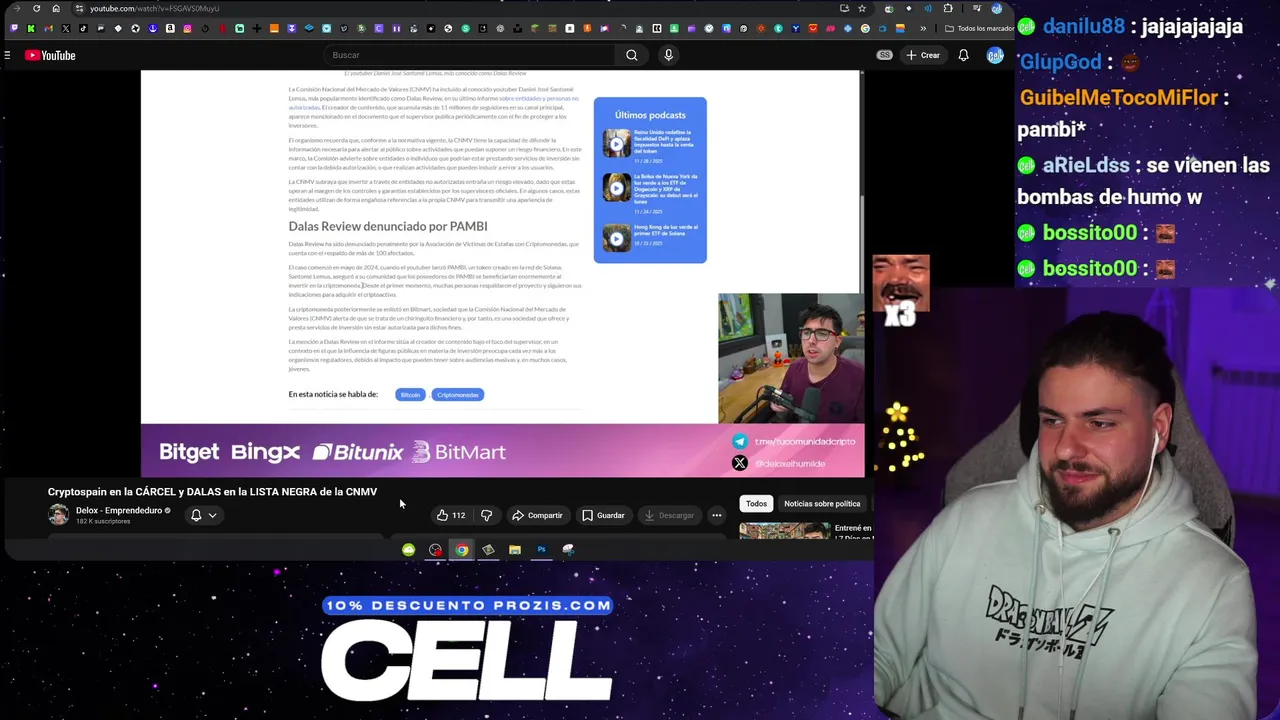Open the 'Entrené en' recommended video thumbnail

click(785, 531)
